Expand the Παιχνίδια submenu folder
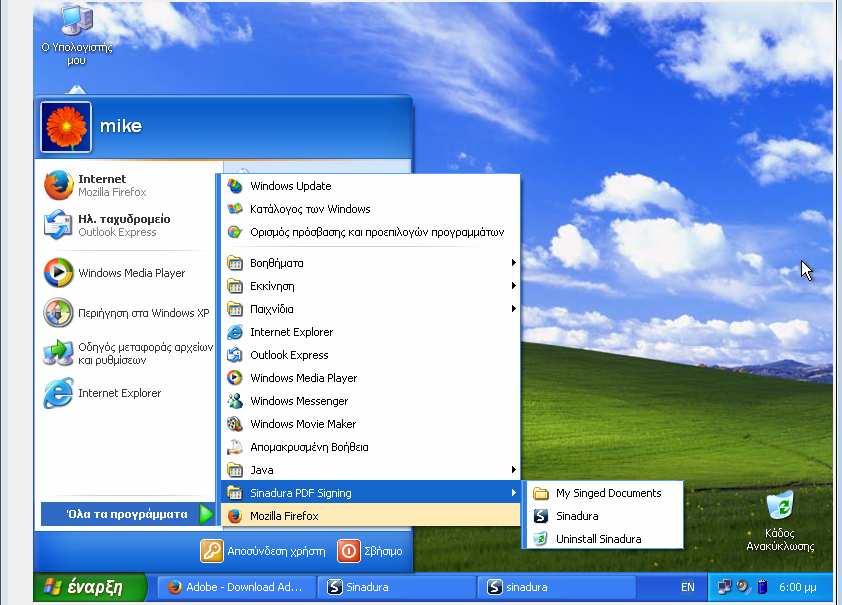 click(371, 309)
